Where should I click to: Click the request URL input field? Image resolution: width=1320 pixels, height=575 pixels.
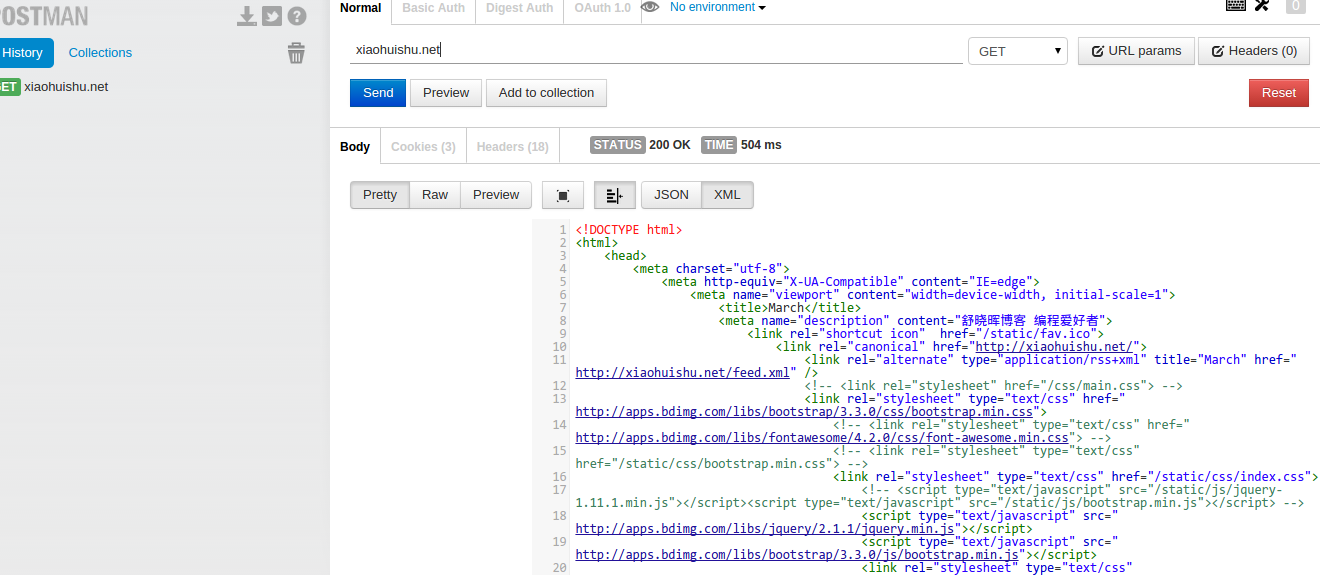[656, 50]
